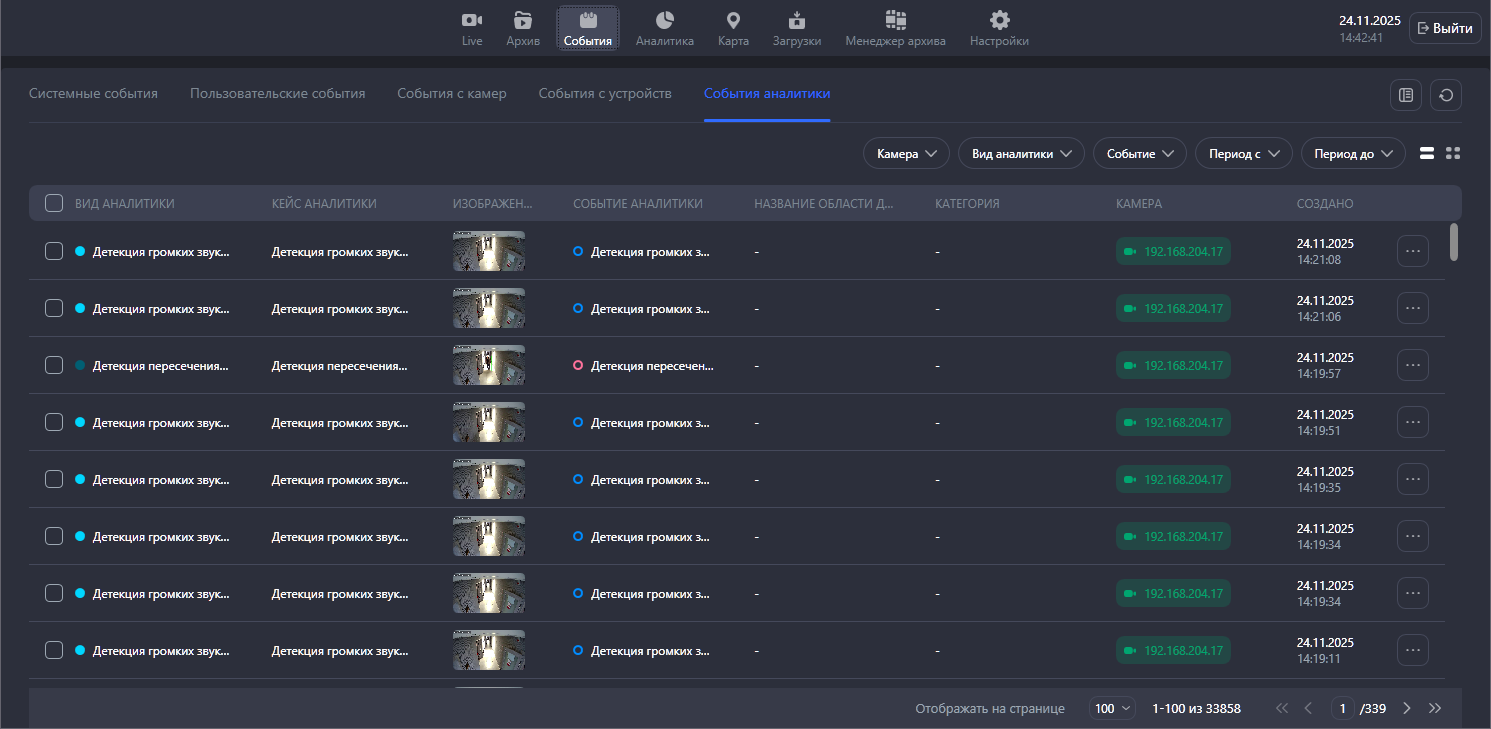This screenshot has width=1491, height=729.
Task: Select all events with header checkbox
Action: [x=54, y=203]
